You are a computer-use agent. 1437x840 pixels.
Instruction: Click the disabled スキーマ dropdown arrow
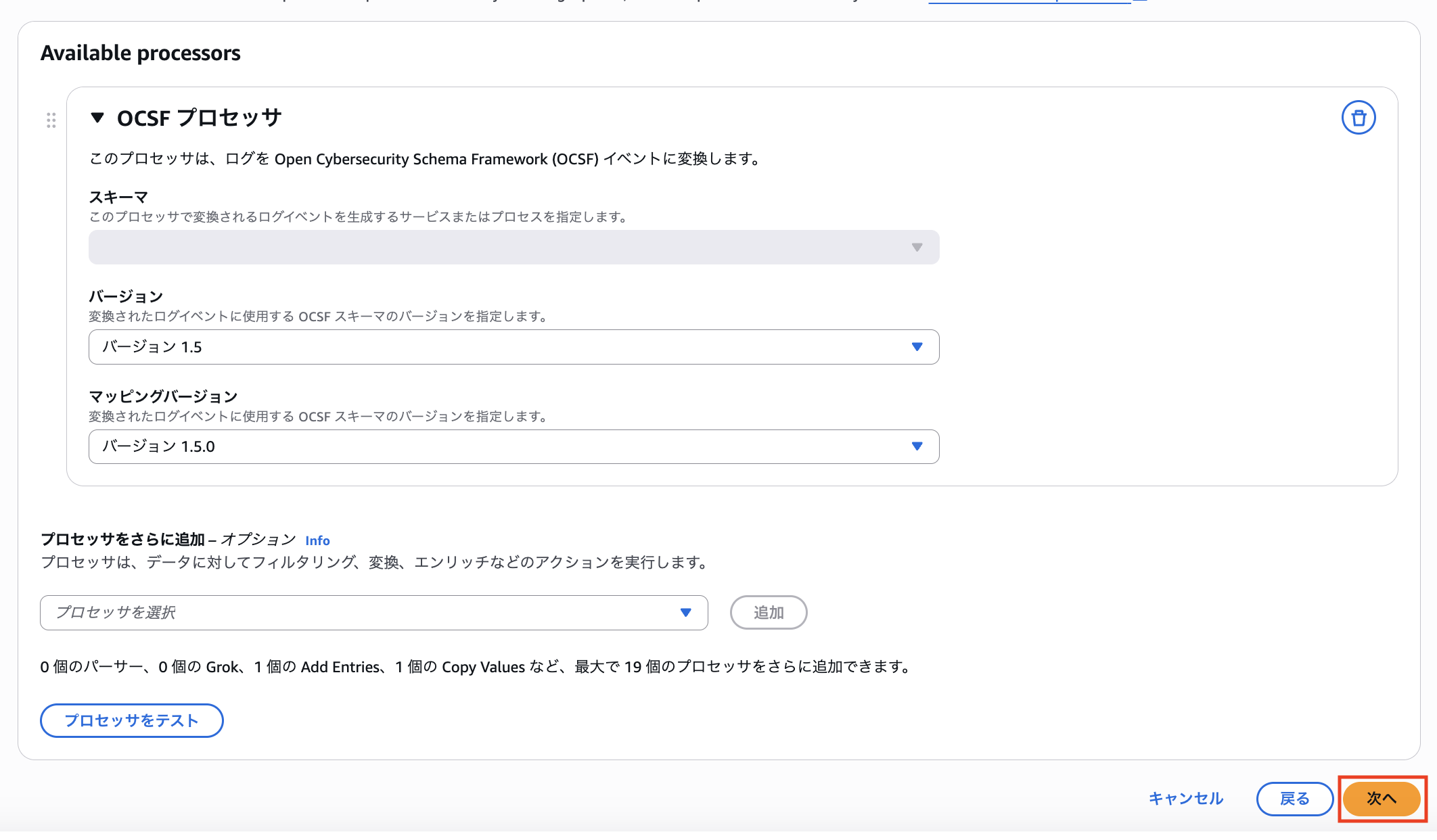coord(917,247)
